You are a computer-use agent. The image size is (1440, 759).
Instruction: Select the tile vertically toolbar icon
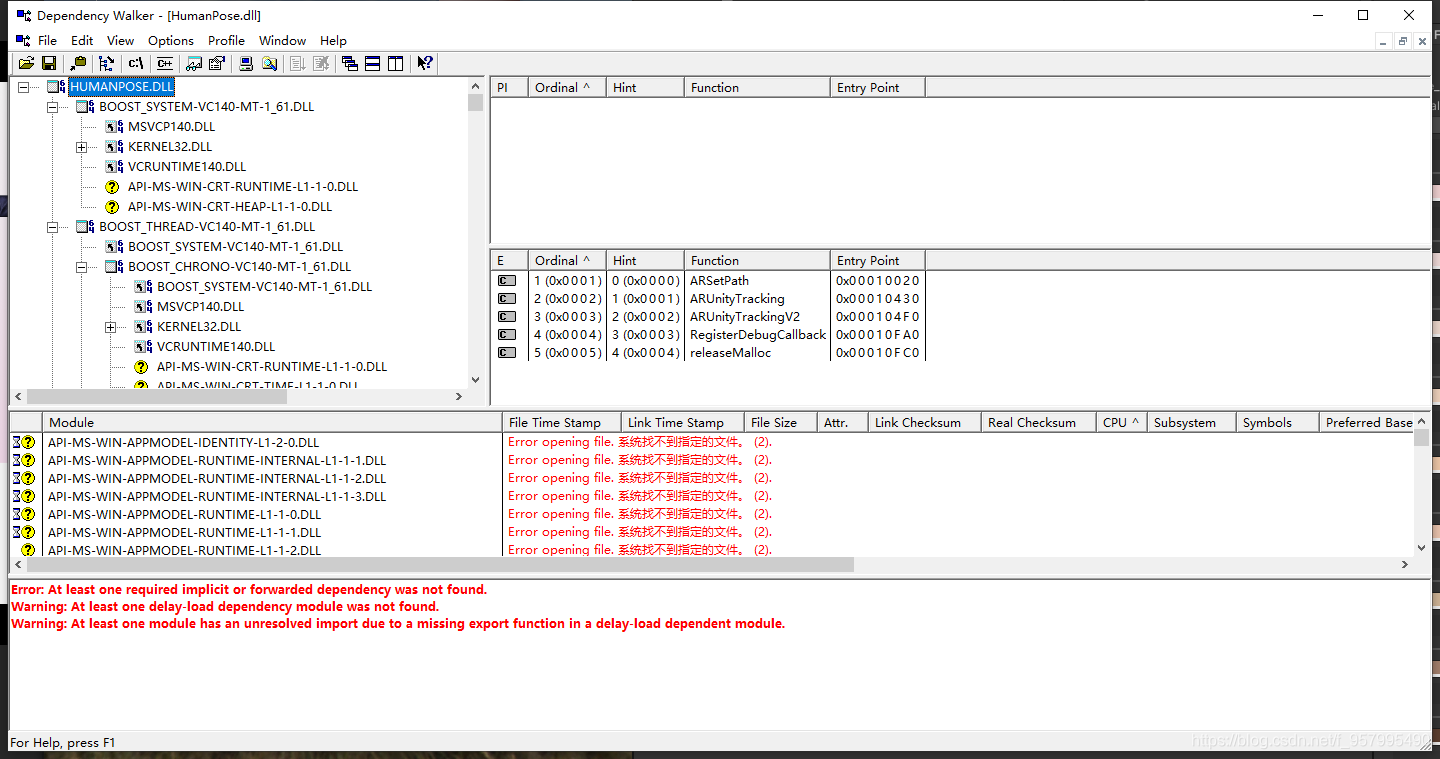tap(394, 63)
